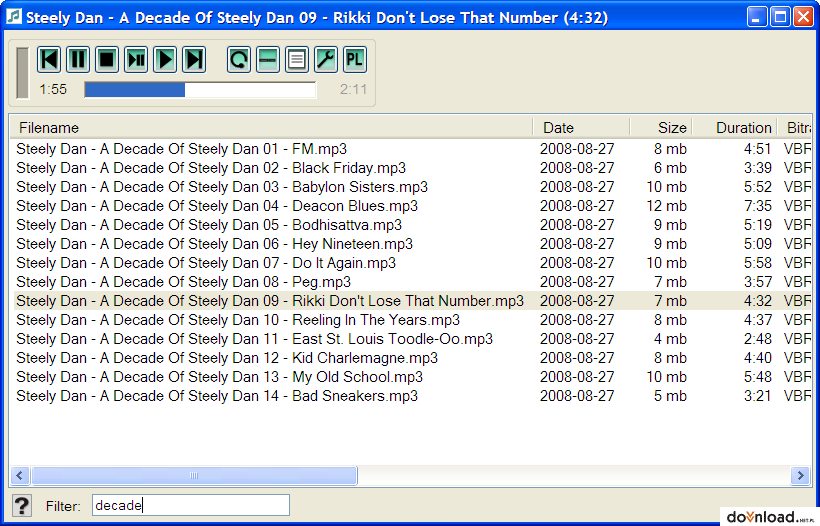
Task: Sort by the Filename column header
Action: coord(271,128)
